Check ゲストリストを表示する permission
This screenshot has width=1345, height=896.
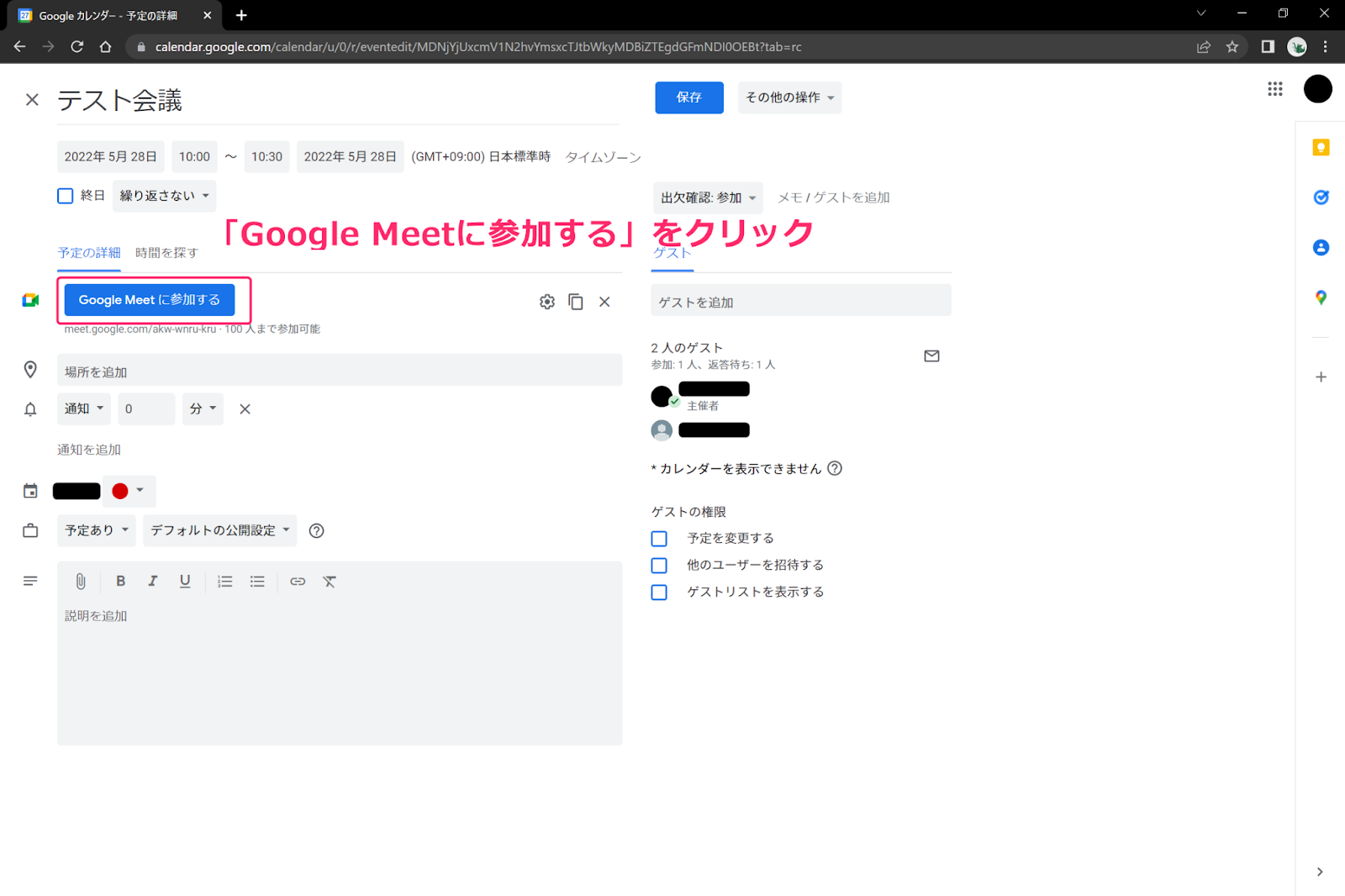659,593
